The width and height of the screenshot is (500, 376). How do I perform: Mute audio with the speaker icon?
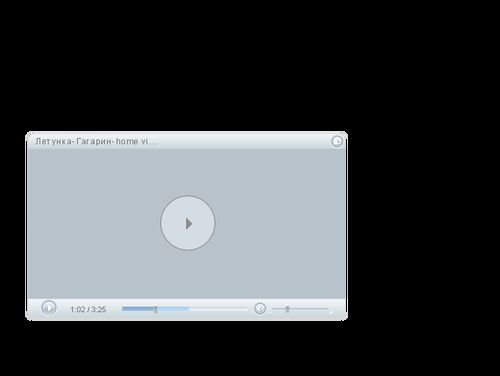point(260,309)
